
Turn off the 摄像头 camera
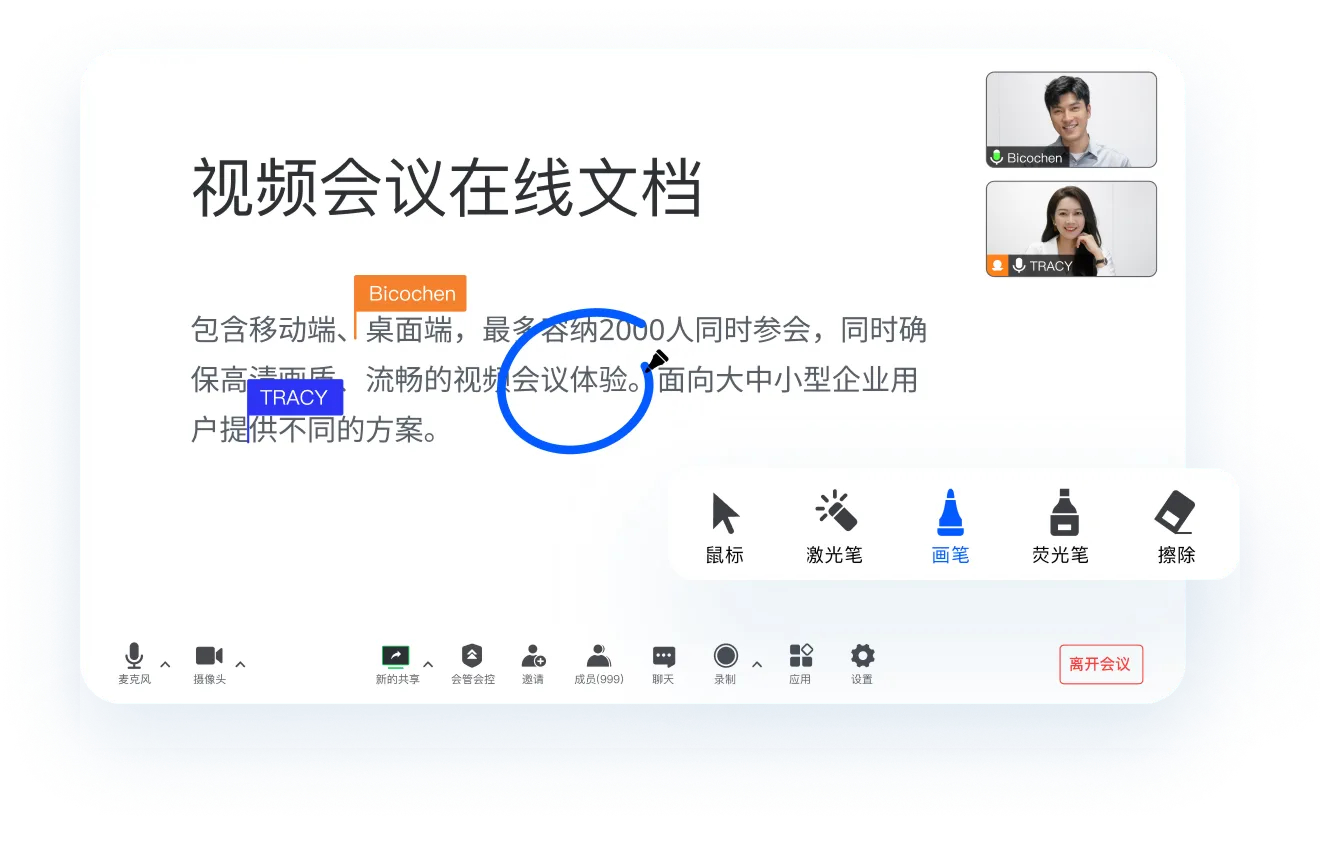209,657
